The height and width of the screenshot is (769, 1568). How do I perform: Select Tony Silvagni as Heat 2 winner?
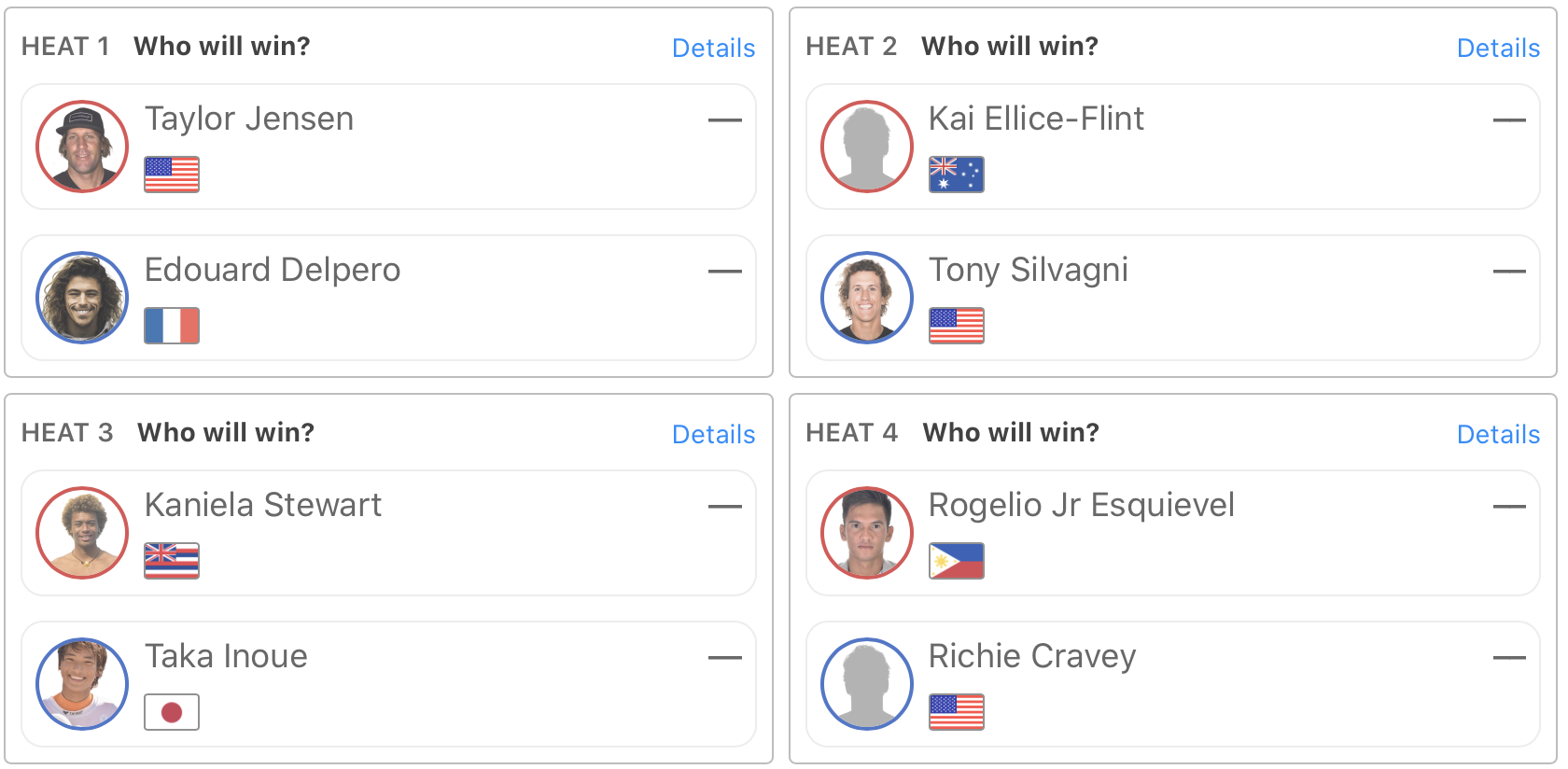pyautogui.click(x=1172, y=298)
